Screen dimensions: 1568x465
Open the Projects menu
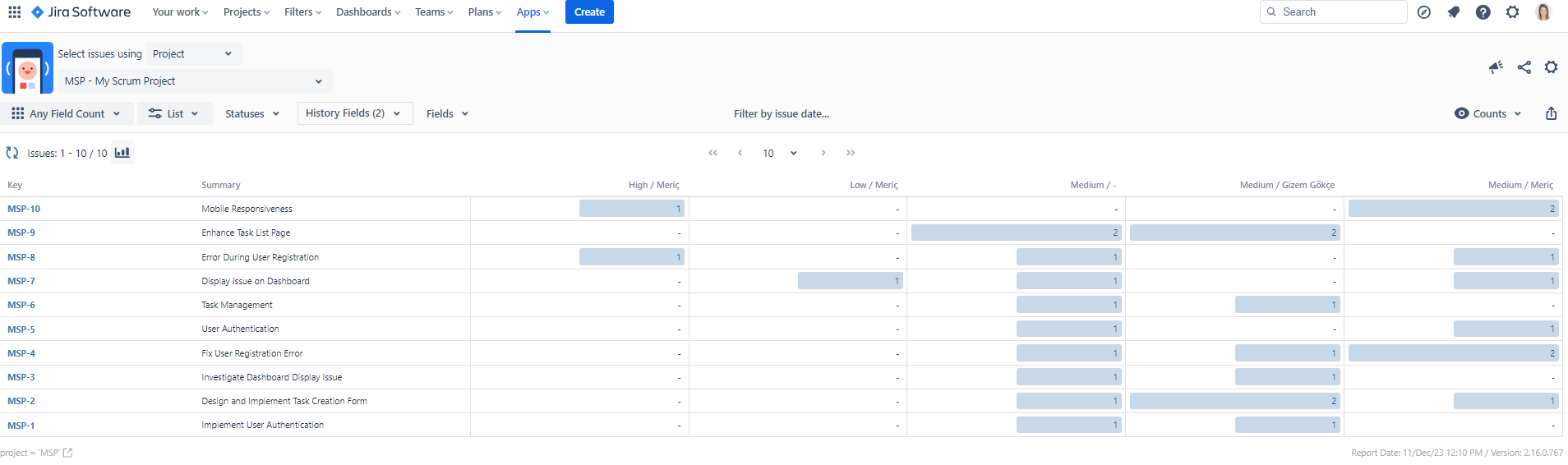pyautogui.click(x=247, y=12)
